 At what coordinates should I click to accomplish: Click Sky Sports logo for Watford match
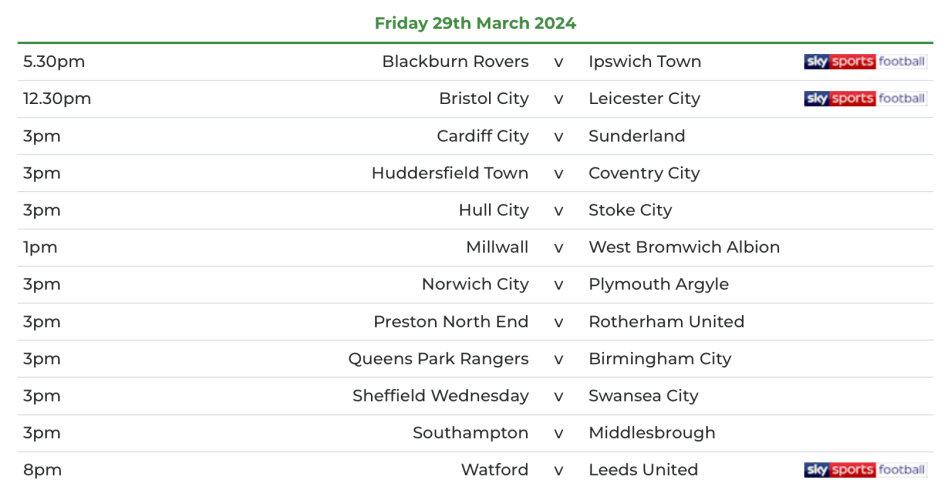865,470
